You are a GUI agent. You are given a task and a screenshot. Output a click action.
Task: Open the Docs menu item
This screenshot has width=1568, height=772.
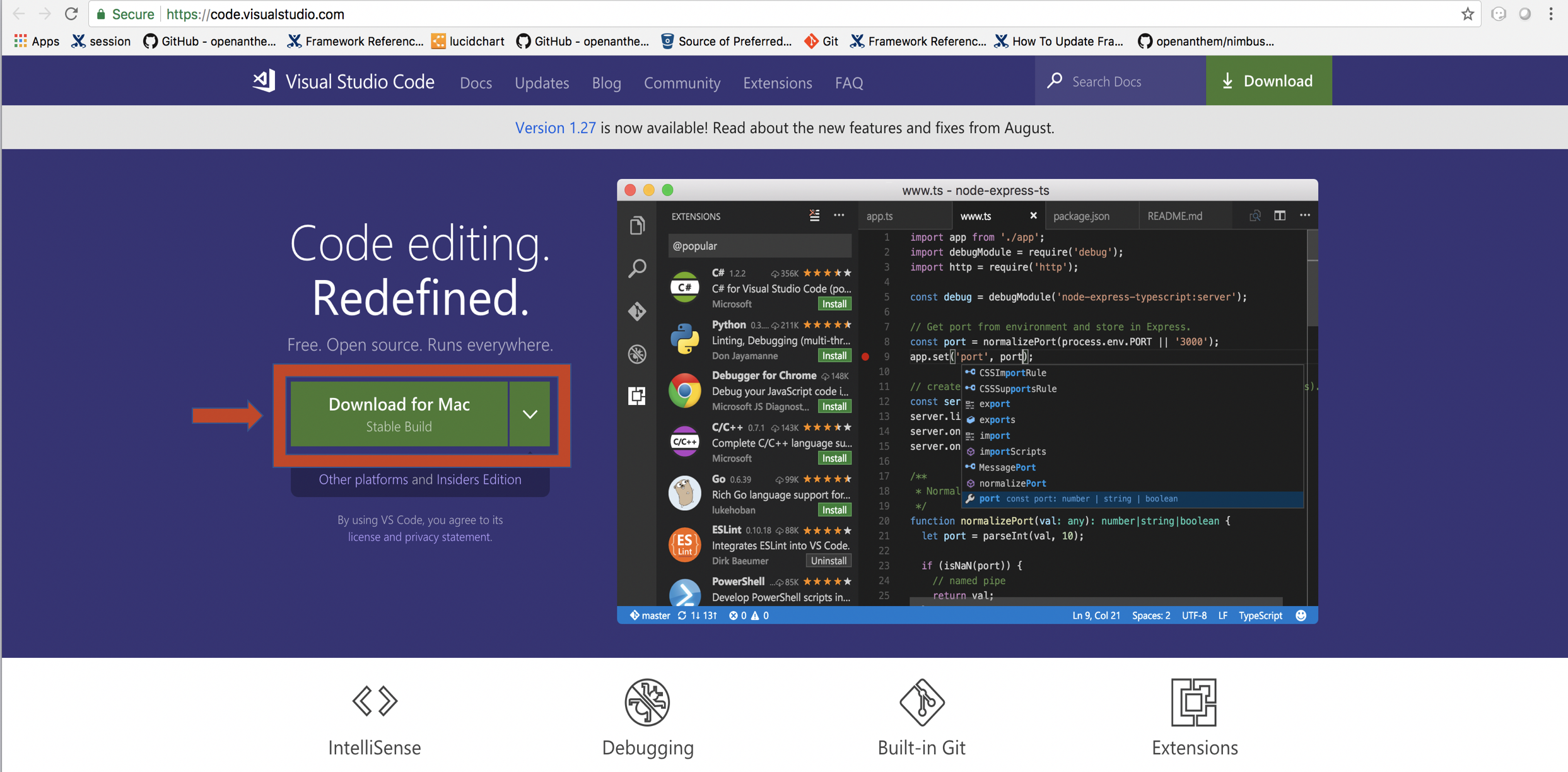[476, 83]
